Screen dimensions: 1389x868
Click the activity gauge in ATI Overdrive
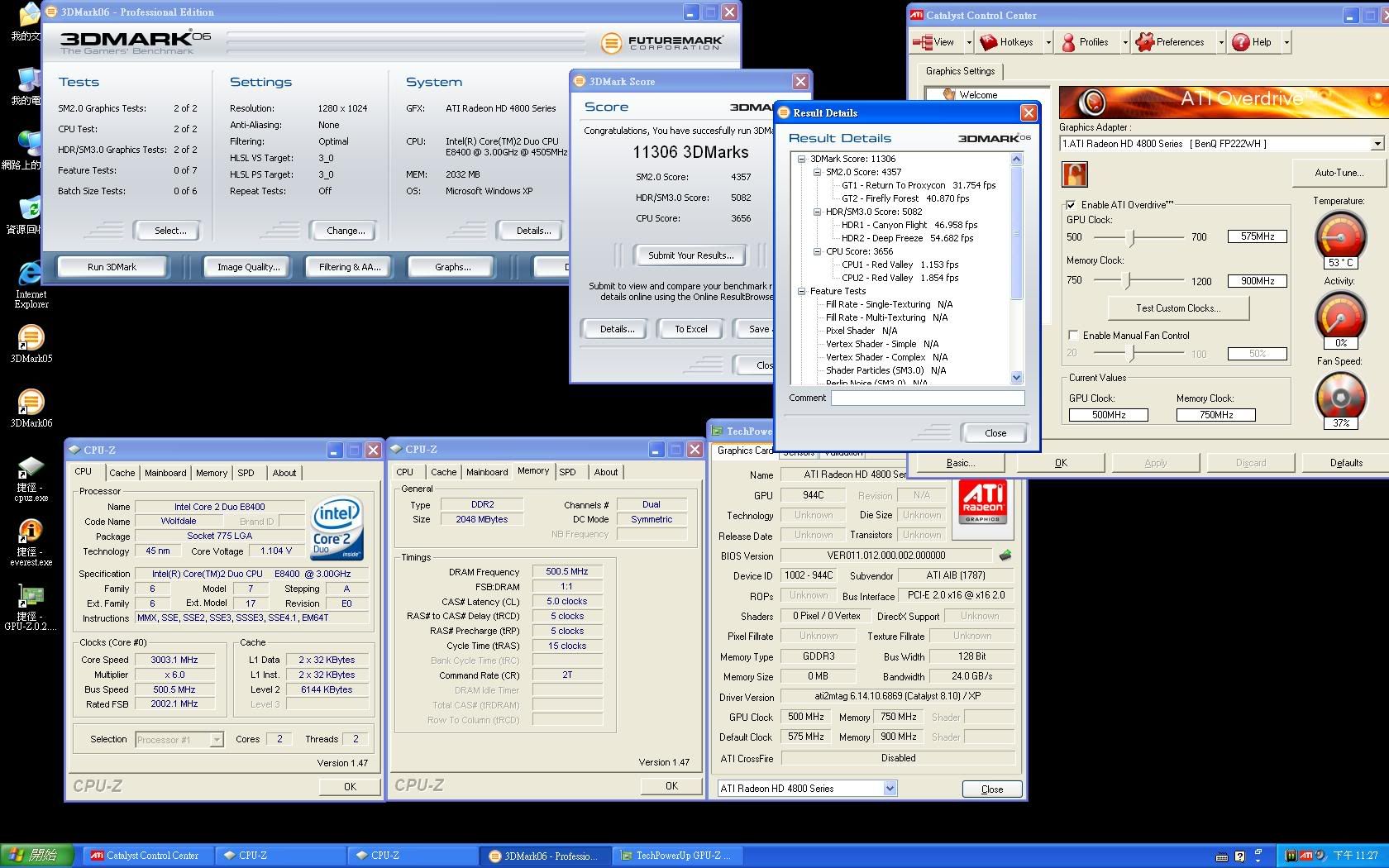[x=1340, y=318]
